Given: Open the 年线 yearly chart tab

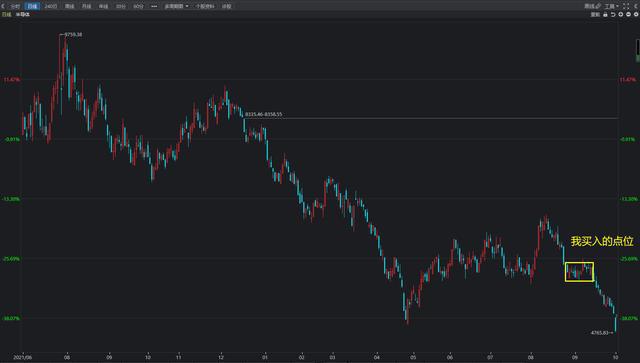Looking at the screenshot, I should click(104, 6).
